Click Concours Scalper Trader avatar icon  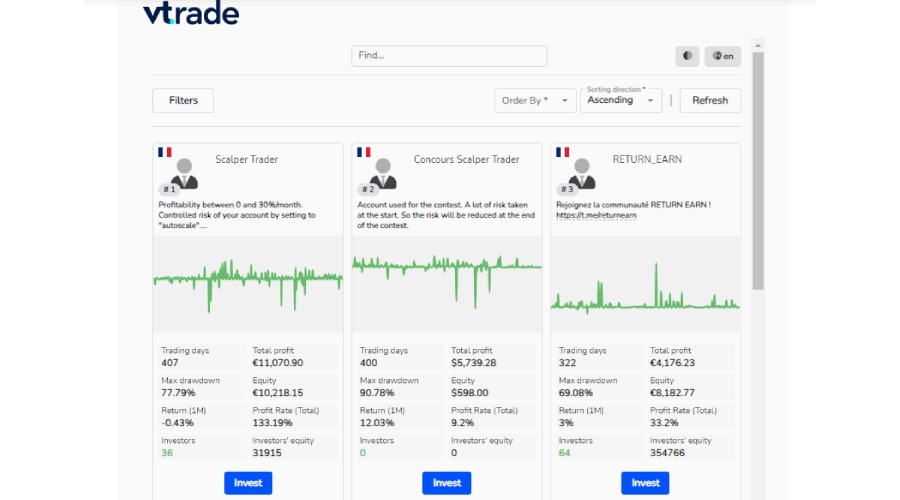click(383, 173)
